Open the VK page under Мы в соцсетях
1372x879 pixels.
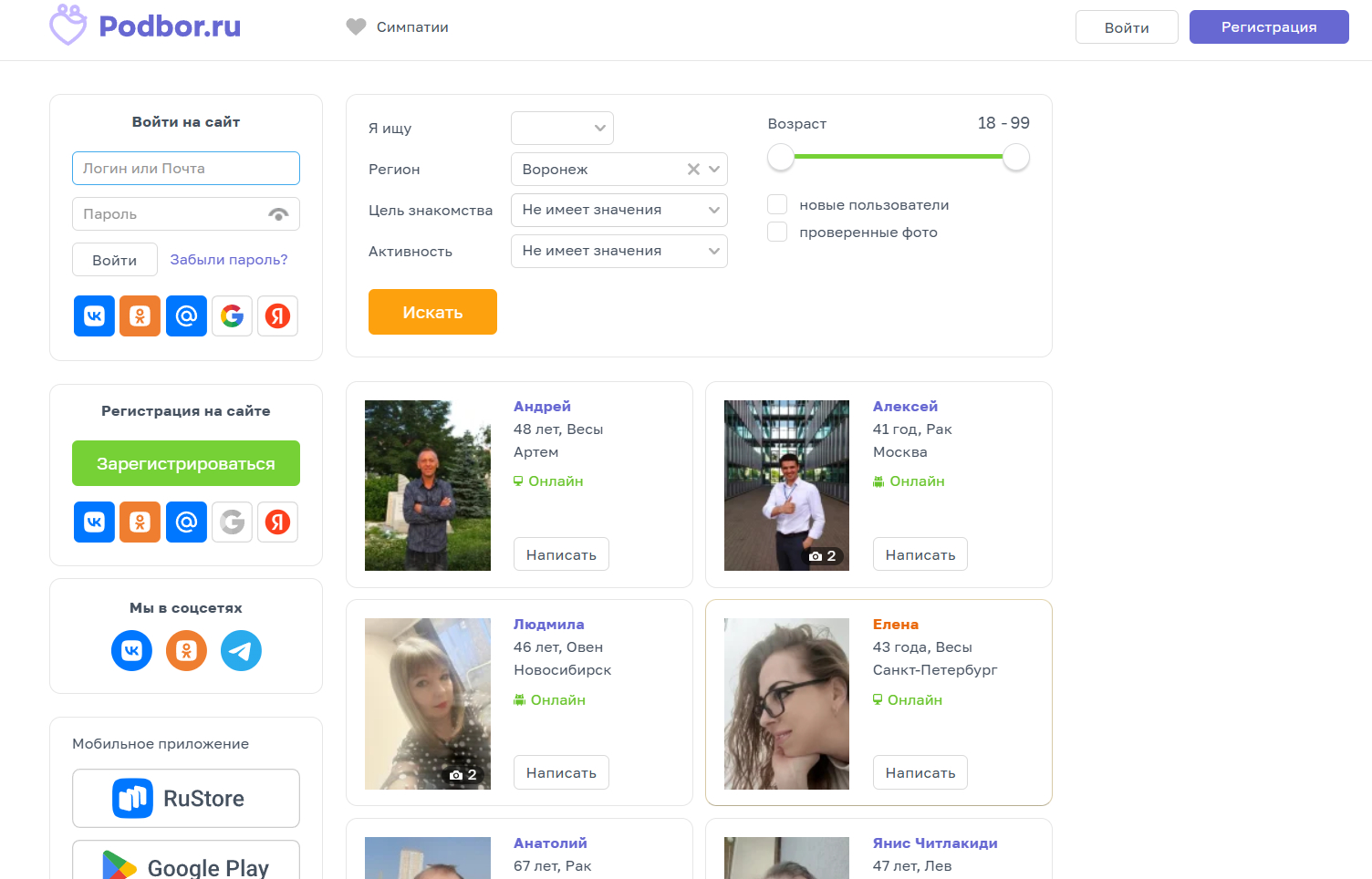131,651
